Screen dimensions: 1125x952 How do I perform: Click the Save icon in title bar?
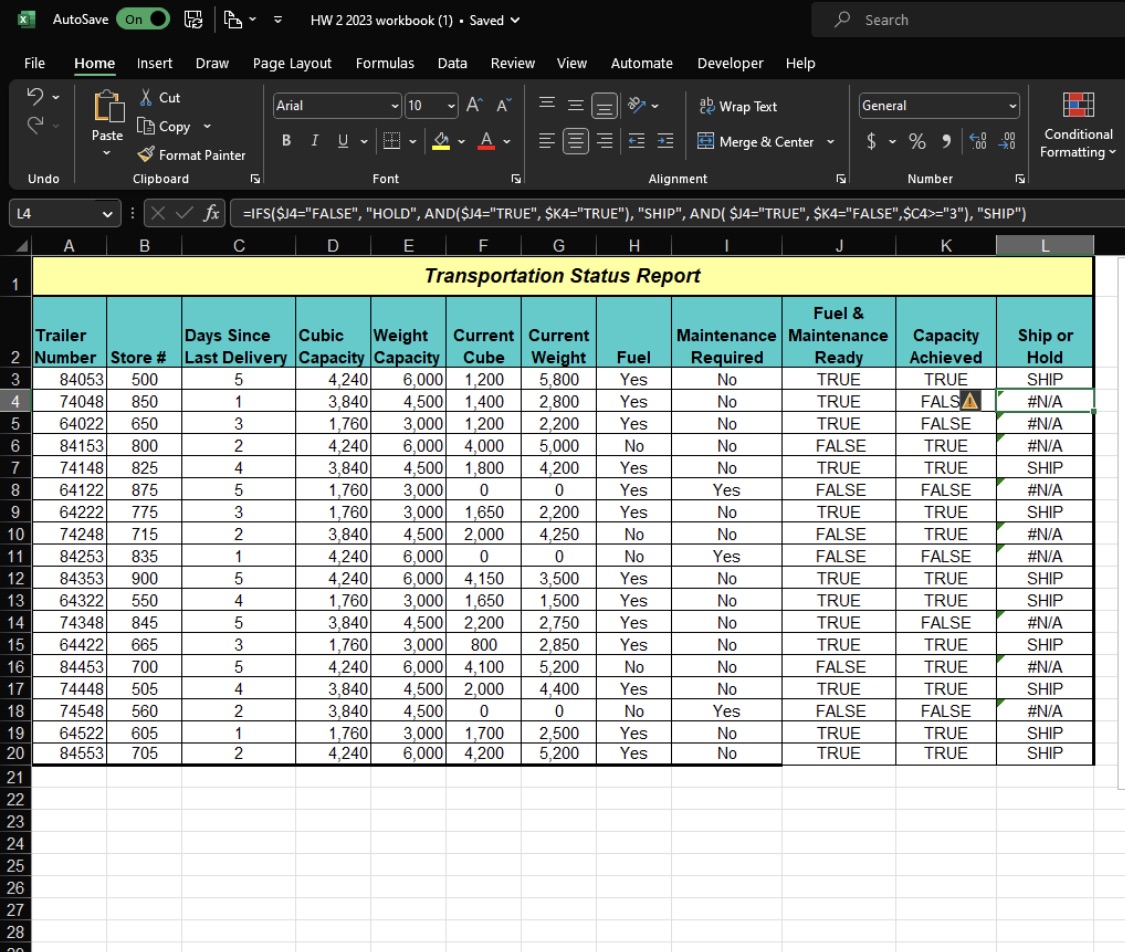(195, 20)
